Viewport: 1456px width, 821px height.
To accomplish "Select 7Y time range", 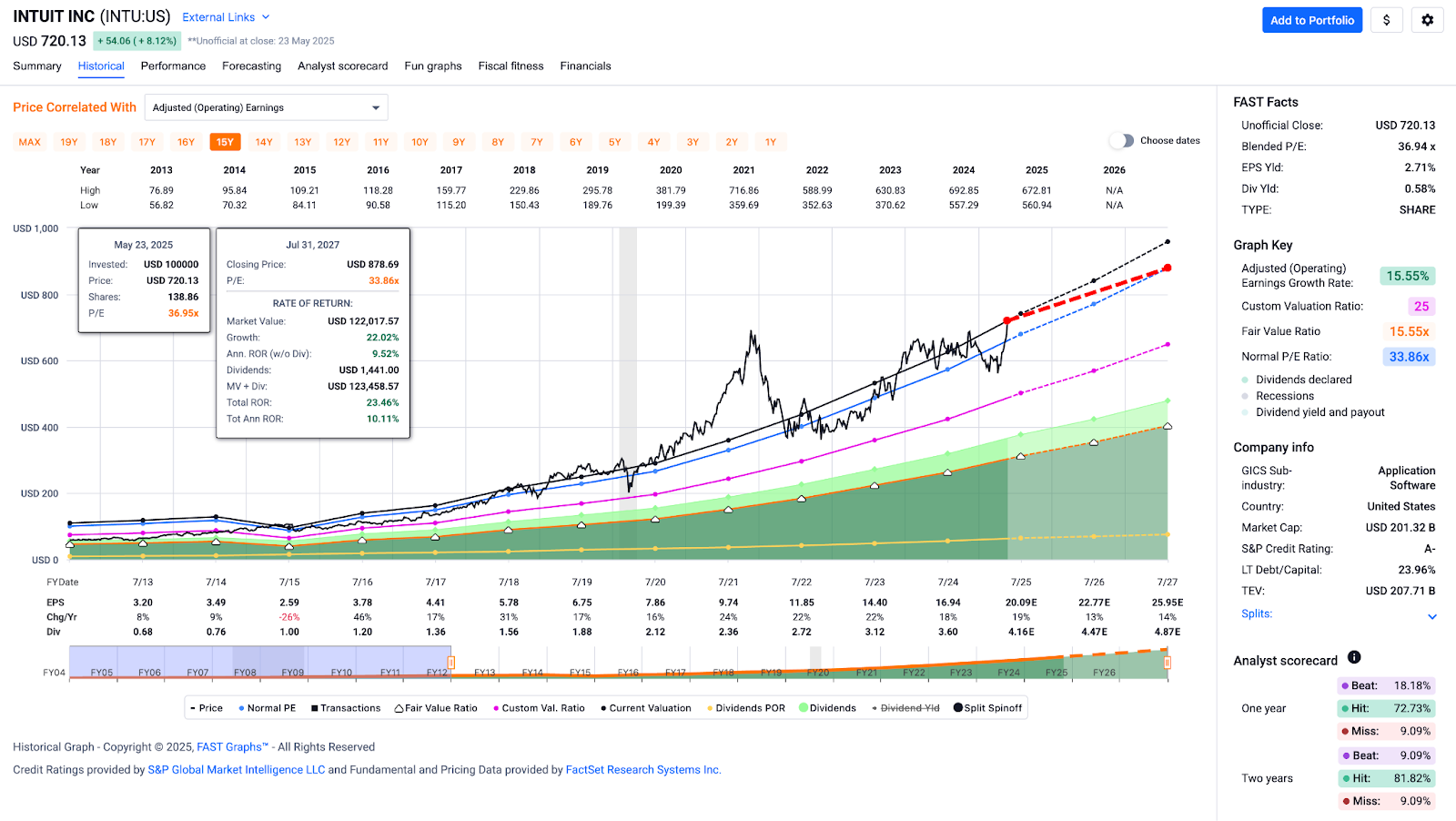I will (x=537, y=142).
